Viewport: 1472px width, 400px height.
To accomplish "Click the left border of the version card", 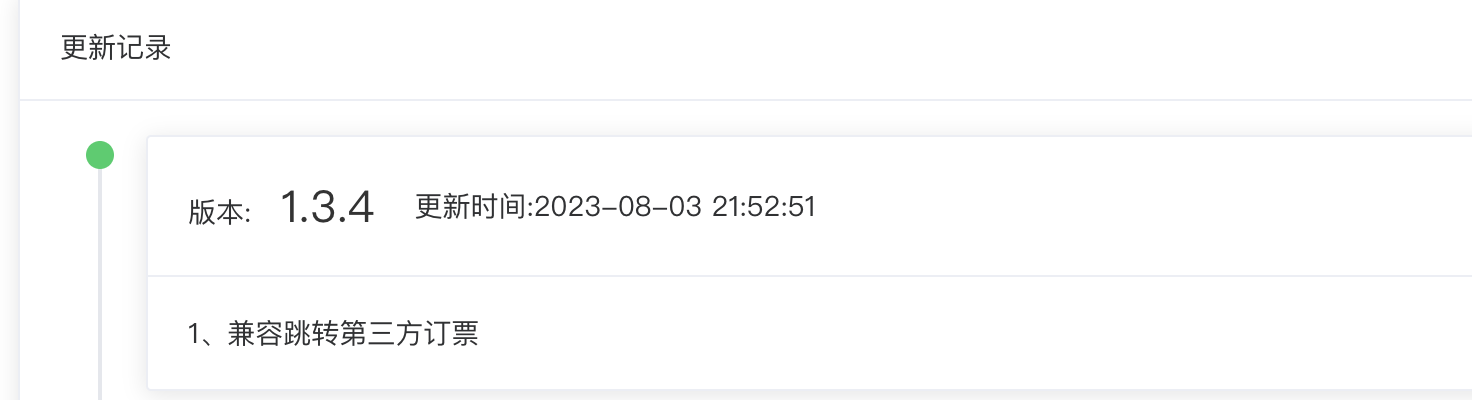I will (148, 260).
